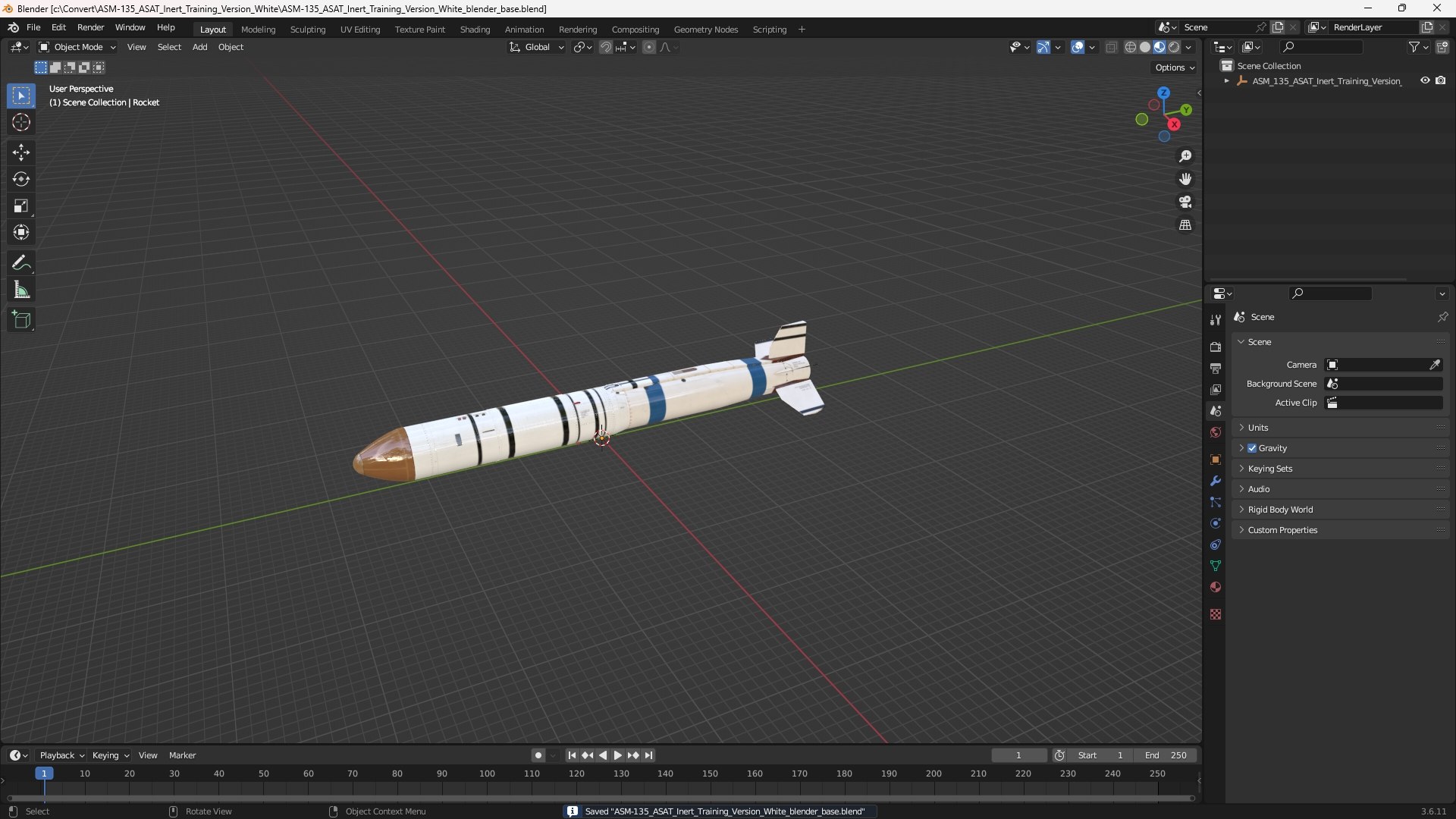Enable auto keying record button
Image resolution: width=1456 pixels, height=819 pixels.
538,755
